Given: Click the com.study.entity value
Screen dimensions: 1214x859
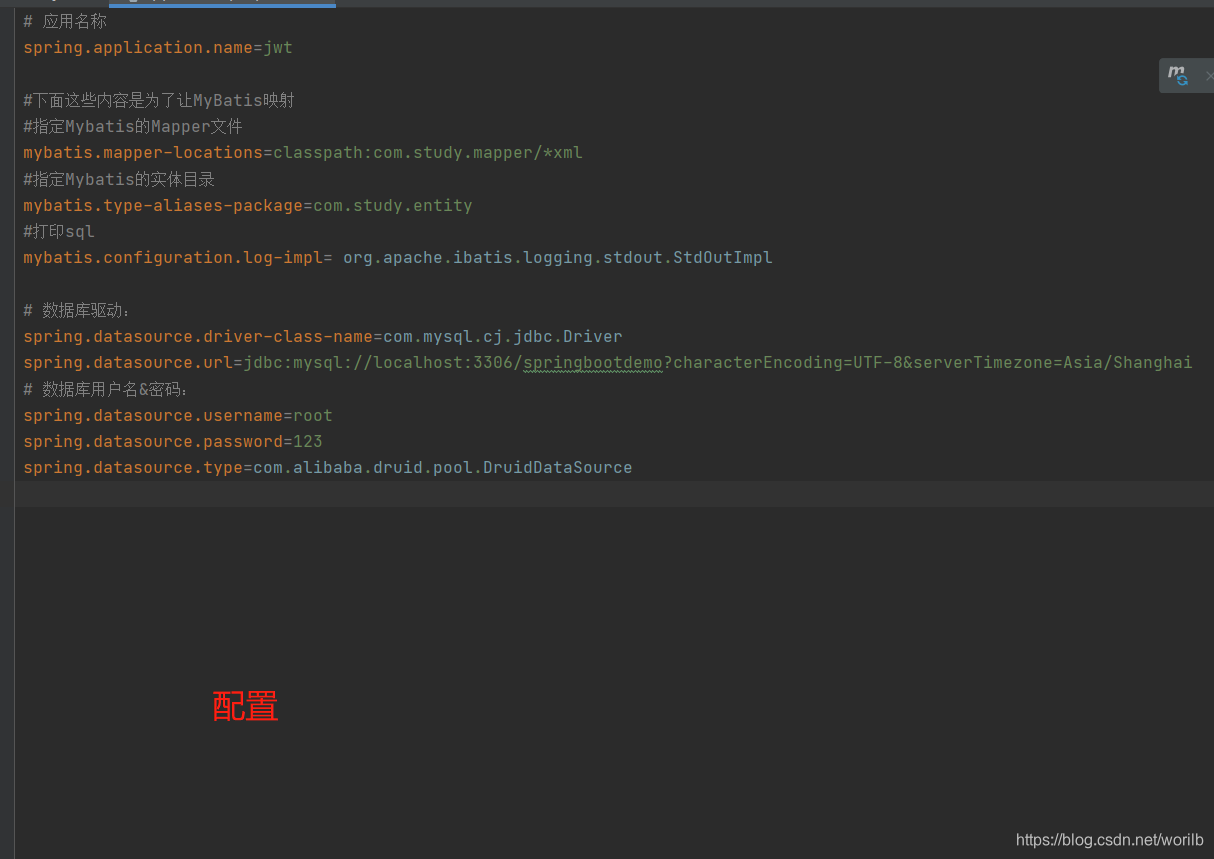Looking at the screenshot, I should [393, 205].
